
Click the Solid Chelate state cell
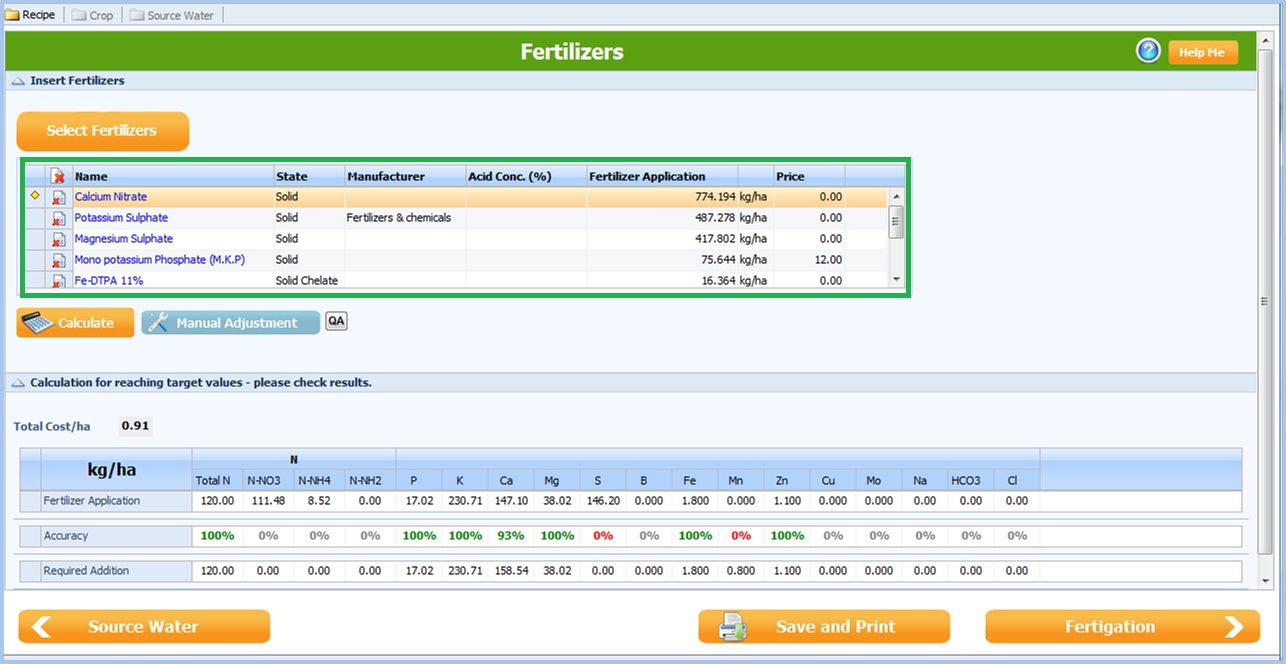click(x=309, y=281)
